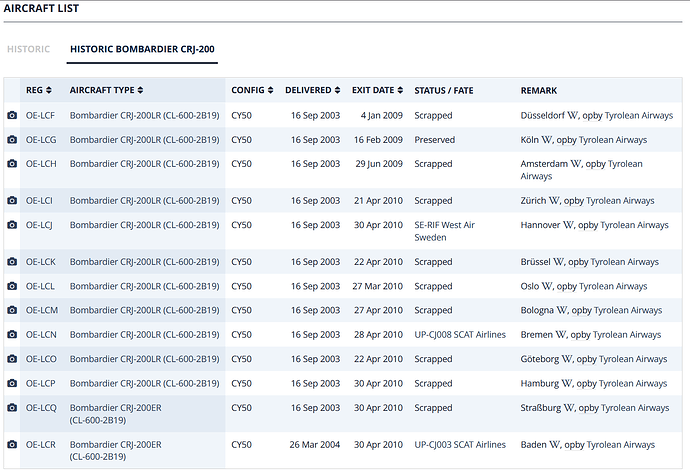Click remark 'Oslo W, opby Tyrolean Airways'
The width and height of the screenshot is (690, 473).
[x=584, y=286]
